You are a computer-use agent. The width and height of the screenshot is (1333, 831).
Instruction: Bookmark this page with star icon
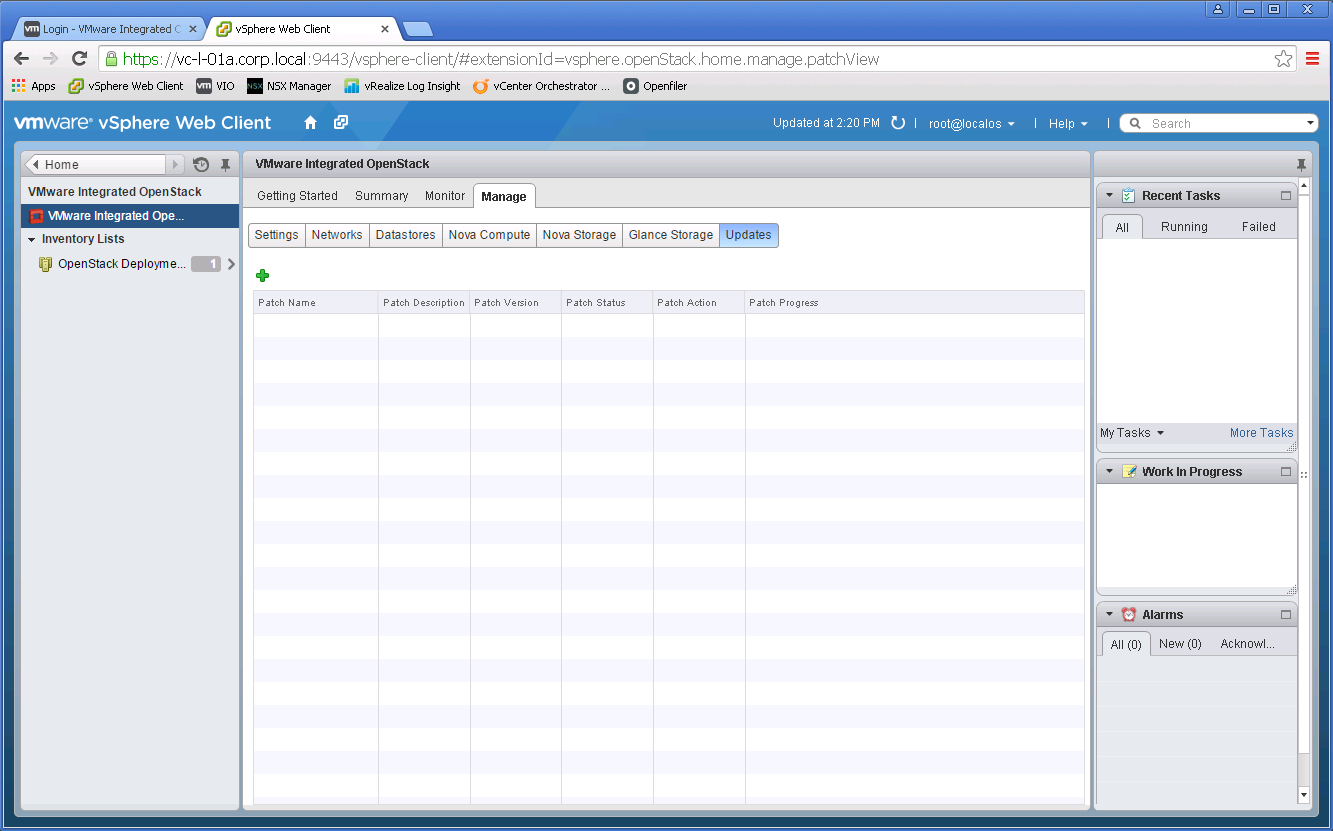1283,59
